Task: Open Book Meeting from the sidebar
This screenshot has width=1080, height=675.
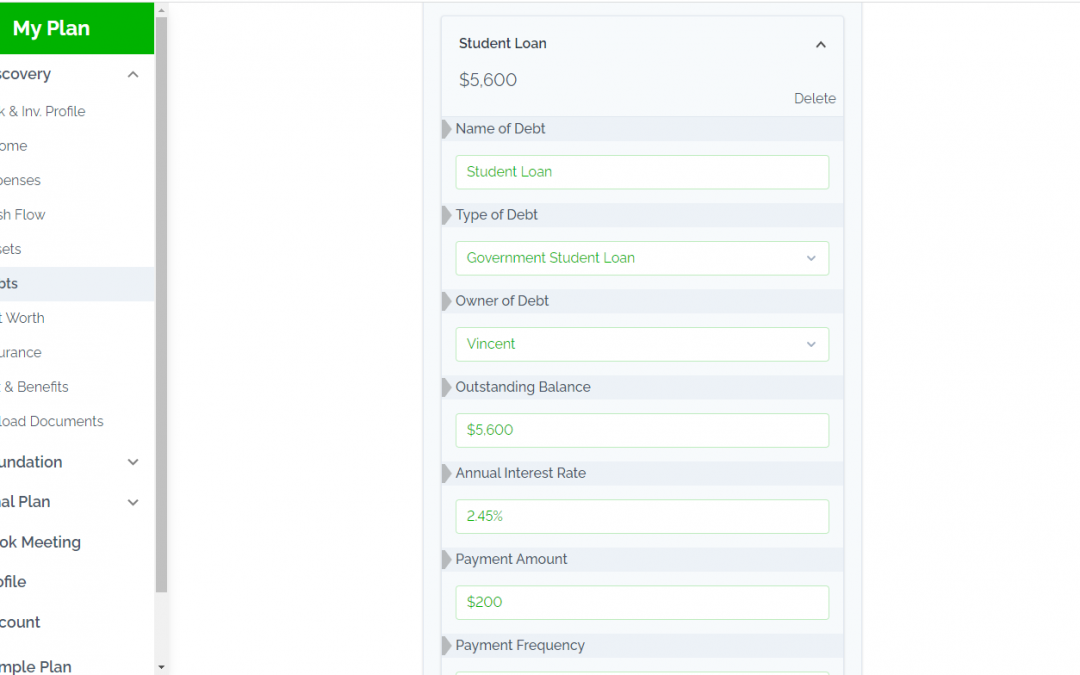Action: 40,543
